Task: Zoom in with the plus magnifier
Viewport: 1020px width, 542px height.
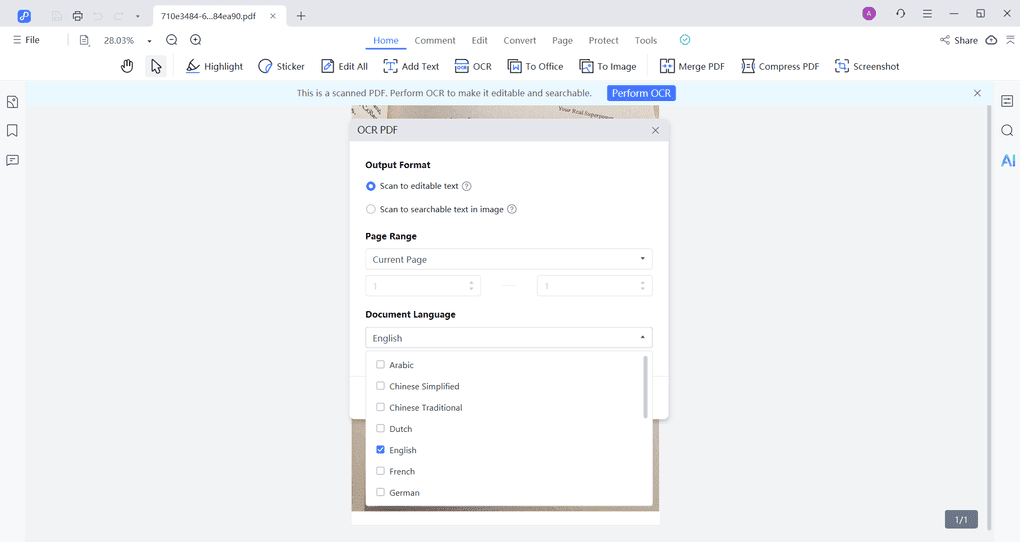Action: click(195, 40)
